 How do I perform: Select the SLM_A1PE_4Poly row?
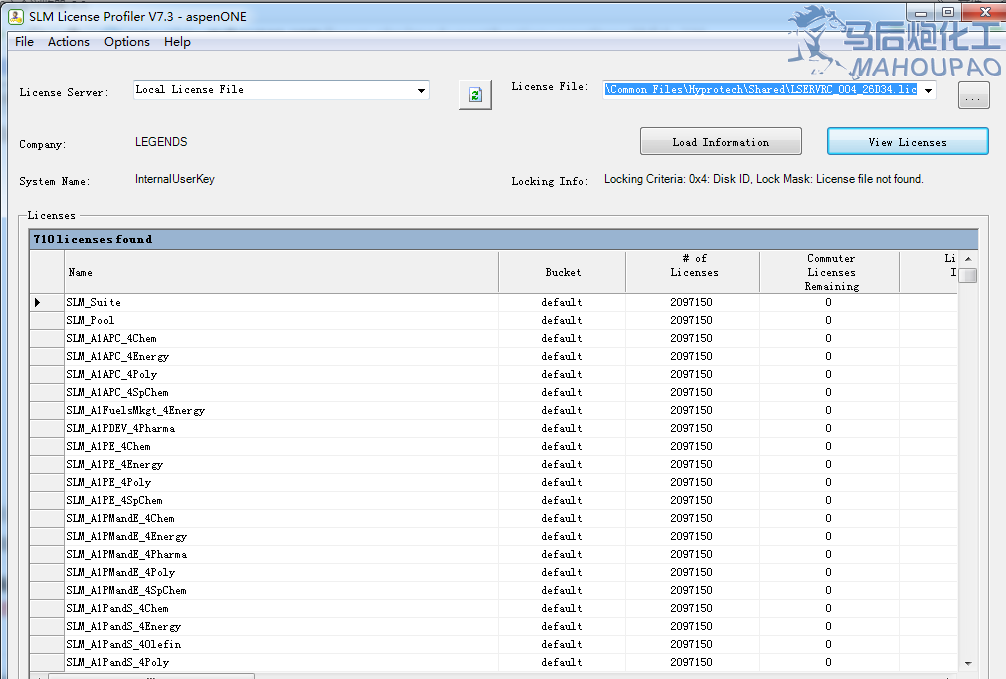493,482
